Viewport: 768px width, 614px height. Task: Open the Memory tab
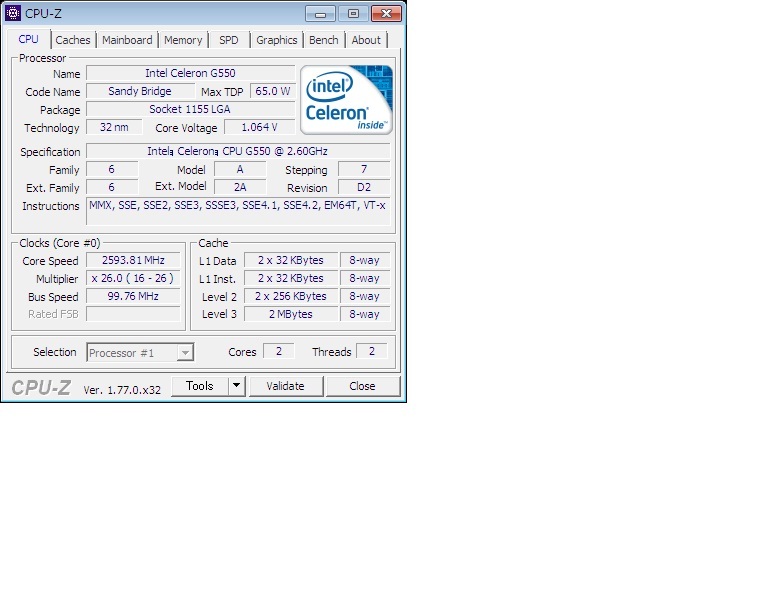click(183, 40)
